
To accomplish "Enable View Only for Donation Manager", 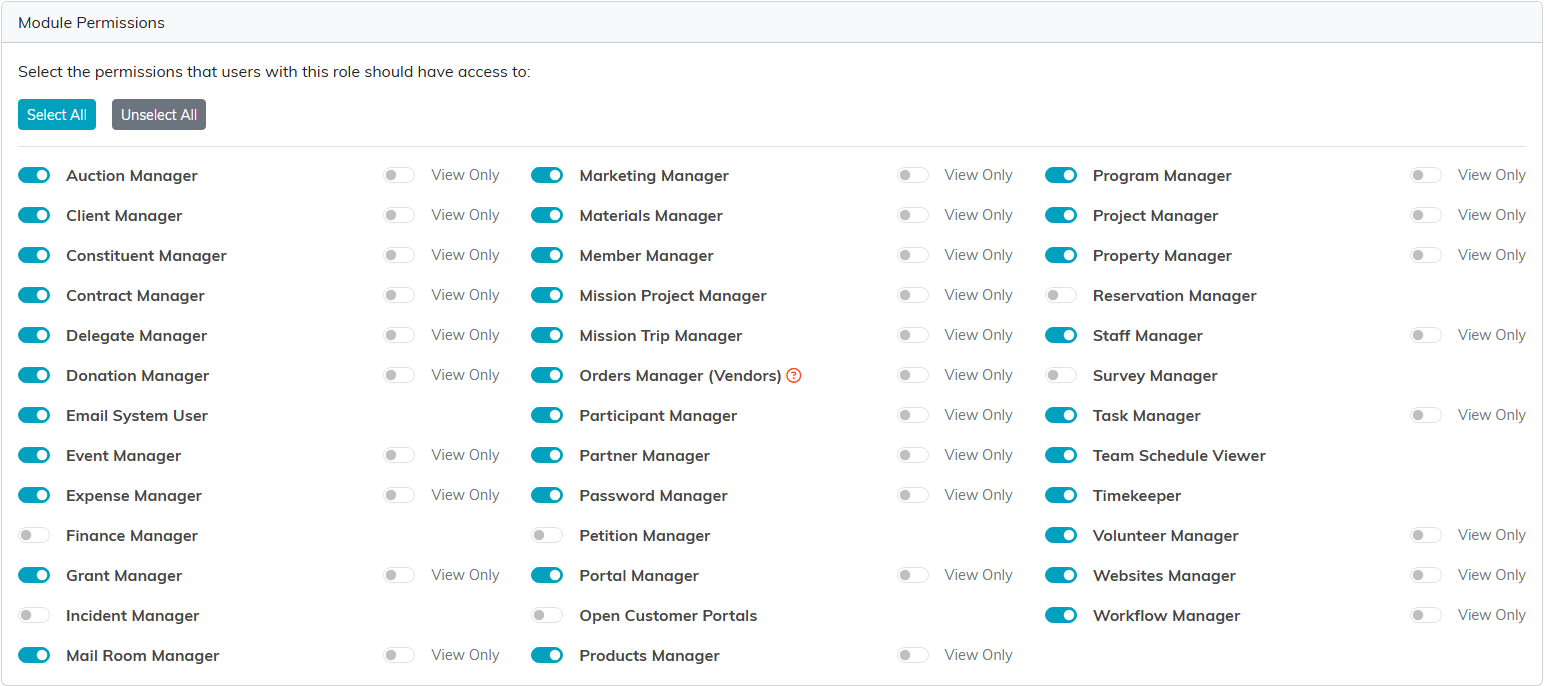I will (399, 375).
